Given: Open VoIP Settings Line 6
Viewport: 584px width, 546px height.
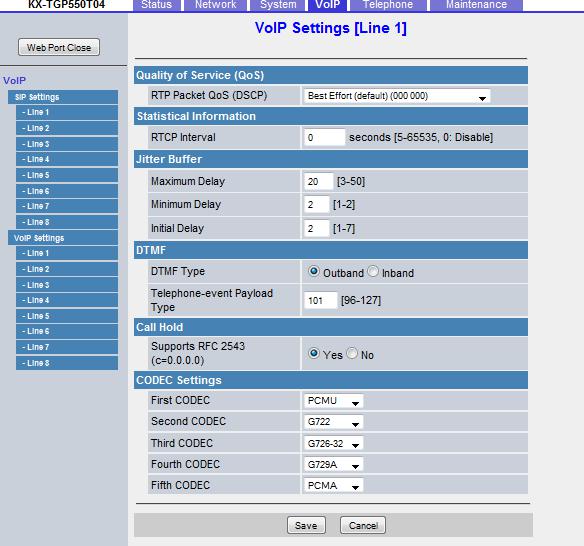Looking at the screenshot, I should pos(67,331).
